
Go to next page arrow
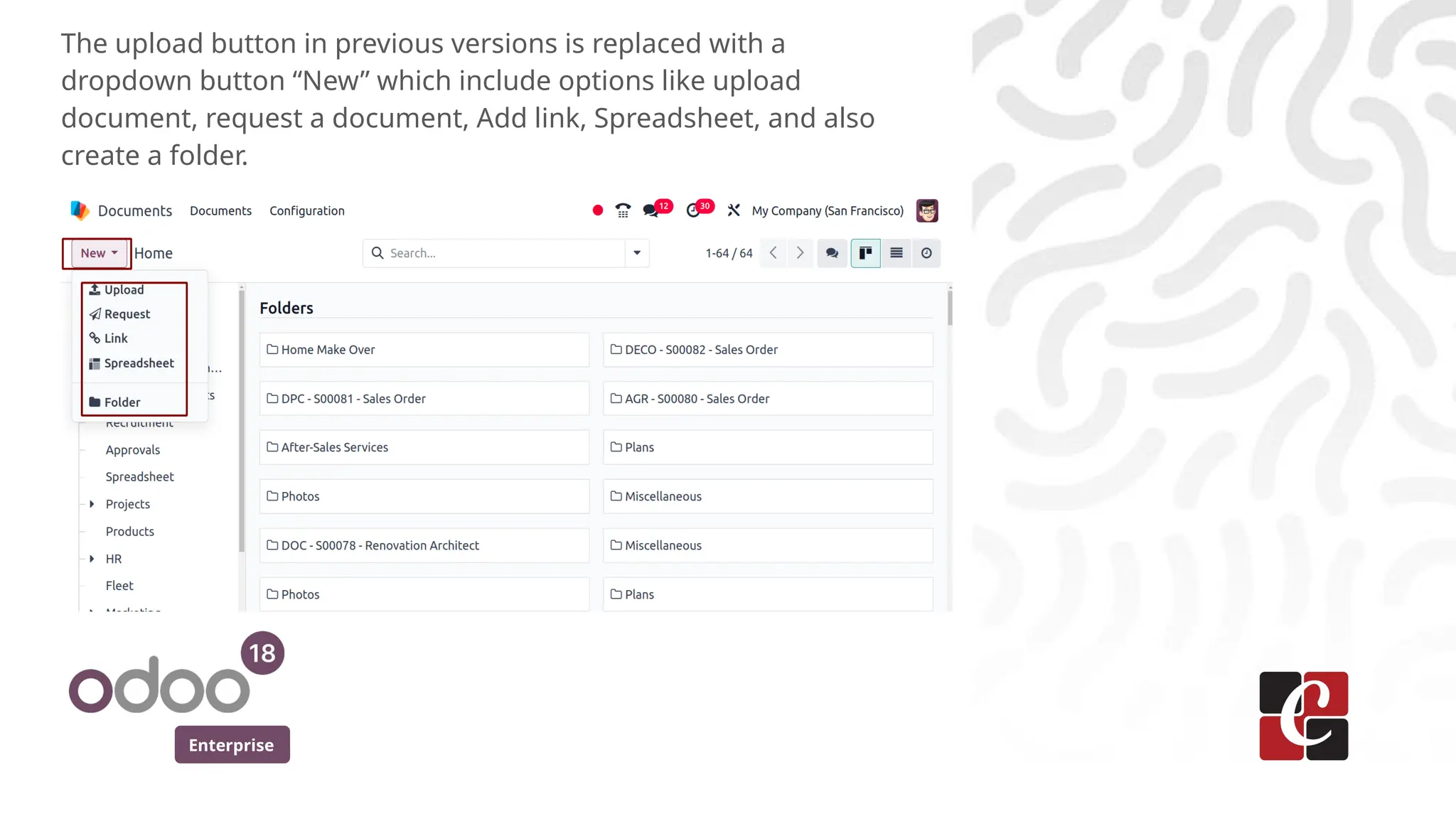click(800, 253)
